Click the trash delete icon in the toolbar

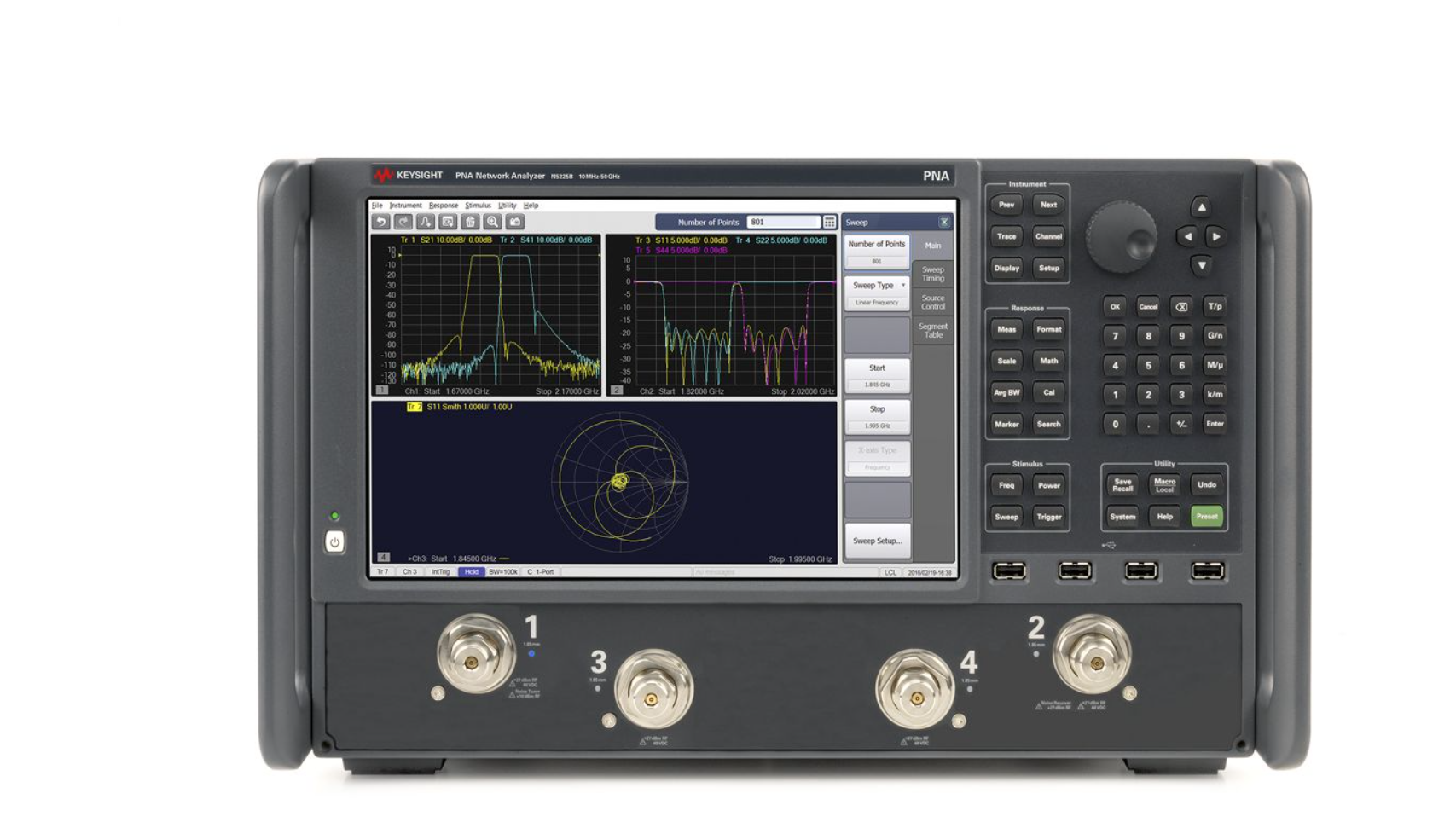click(470, 222)
